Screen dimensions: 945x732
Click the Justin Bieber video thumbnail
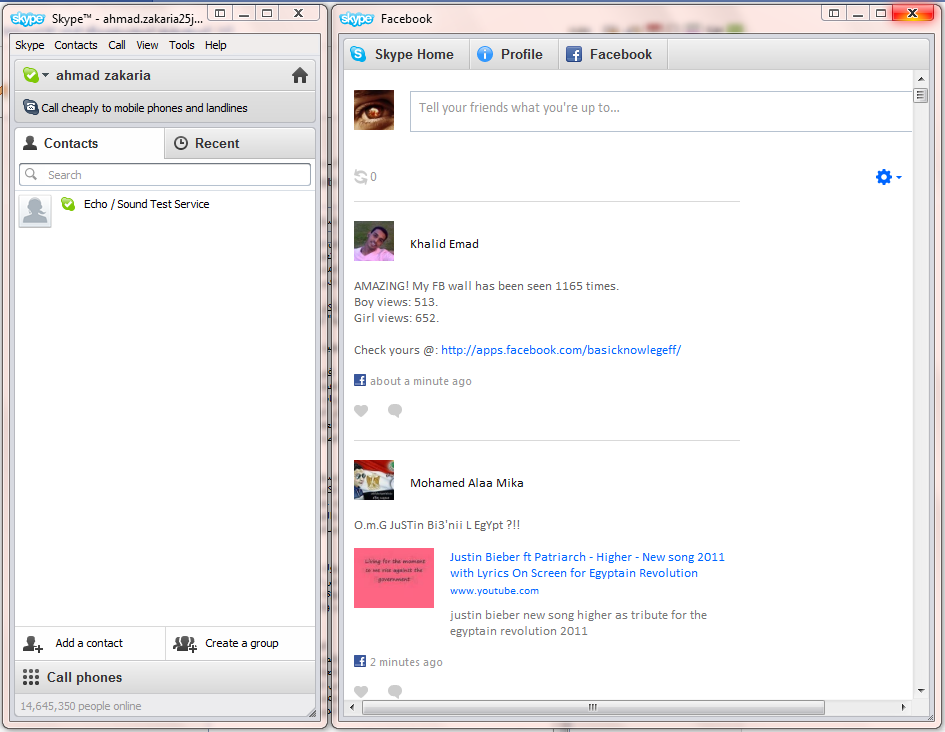click(x=394, y=578)
